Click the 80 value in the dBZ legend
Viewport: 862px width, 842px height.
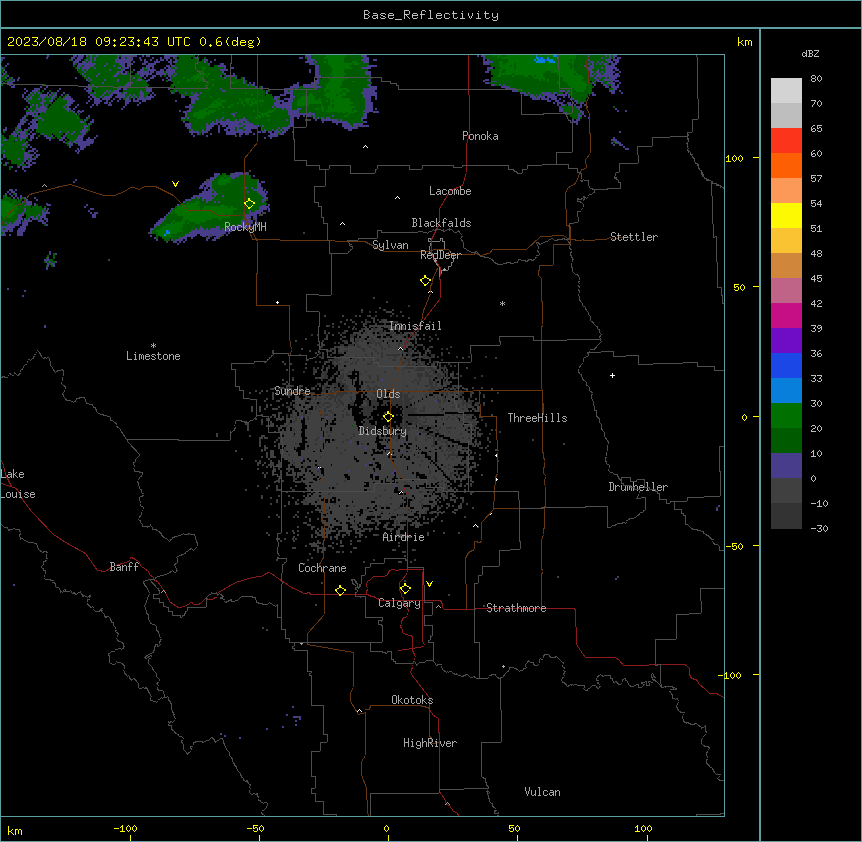click(816, 79)
